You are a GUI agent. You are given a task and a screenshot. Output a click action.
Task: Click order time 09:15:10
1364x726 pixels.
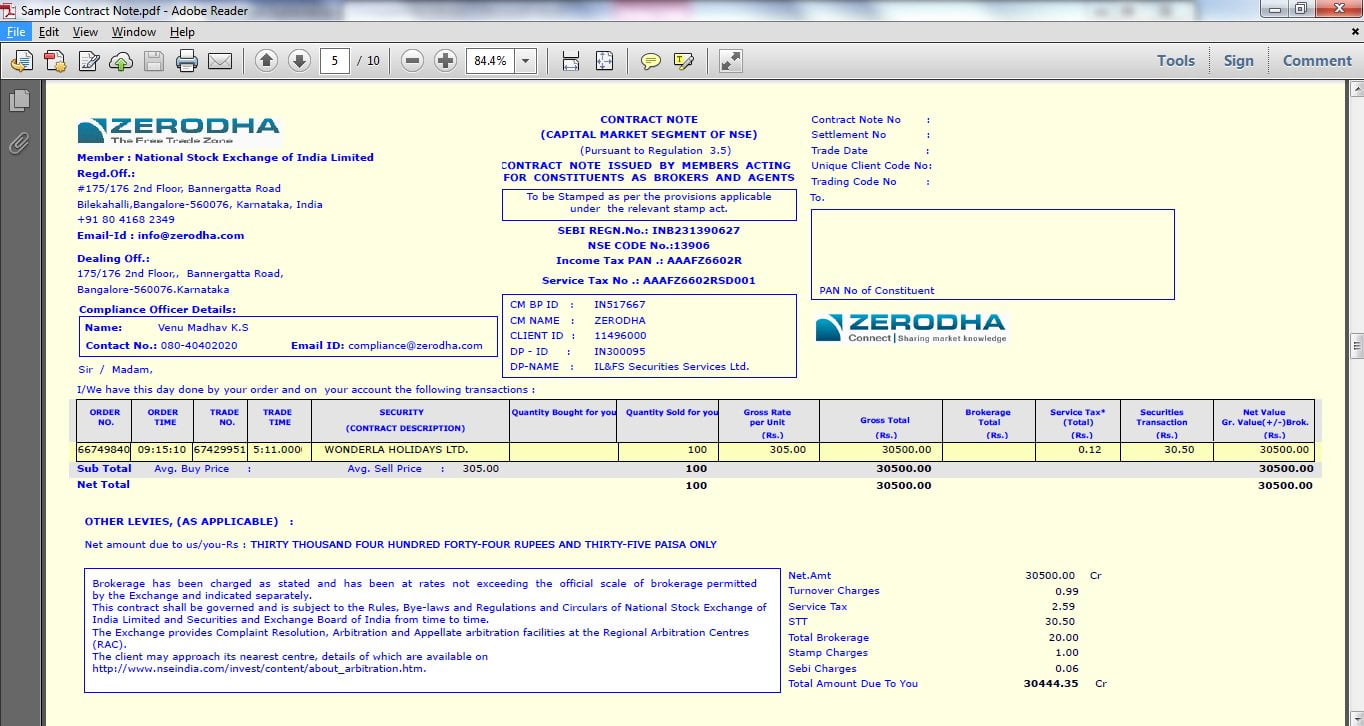tap(162, 450)
